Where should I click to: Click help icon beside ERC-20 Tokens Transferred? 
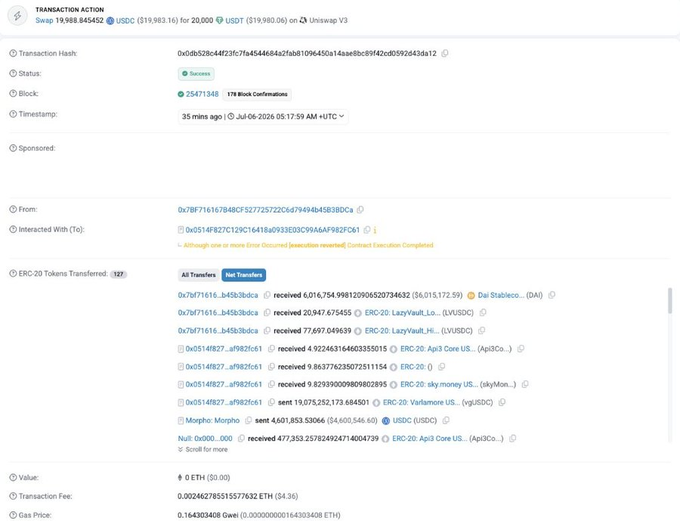point(13,274)
